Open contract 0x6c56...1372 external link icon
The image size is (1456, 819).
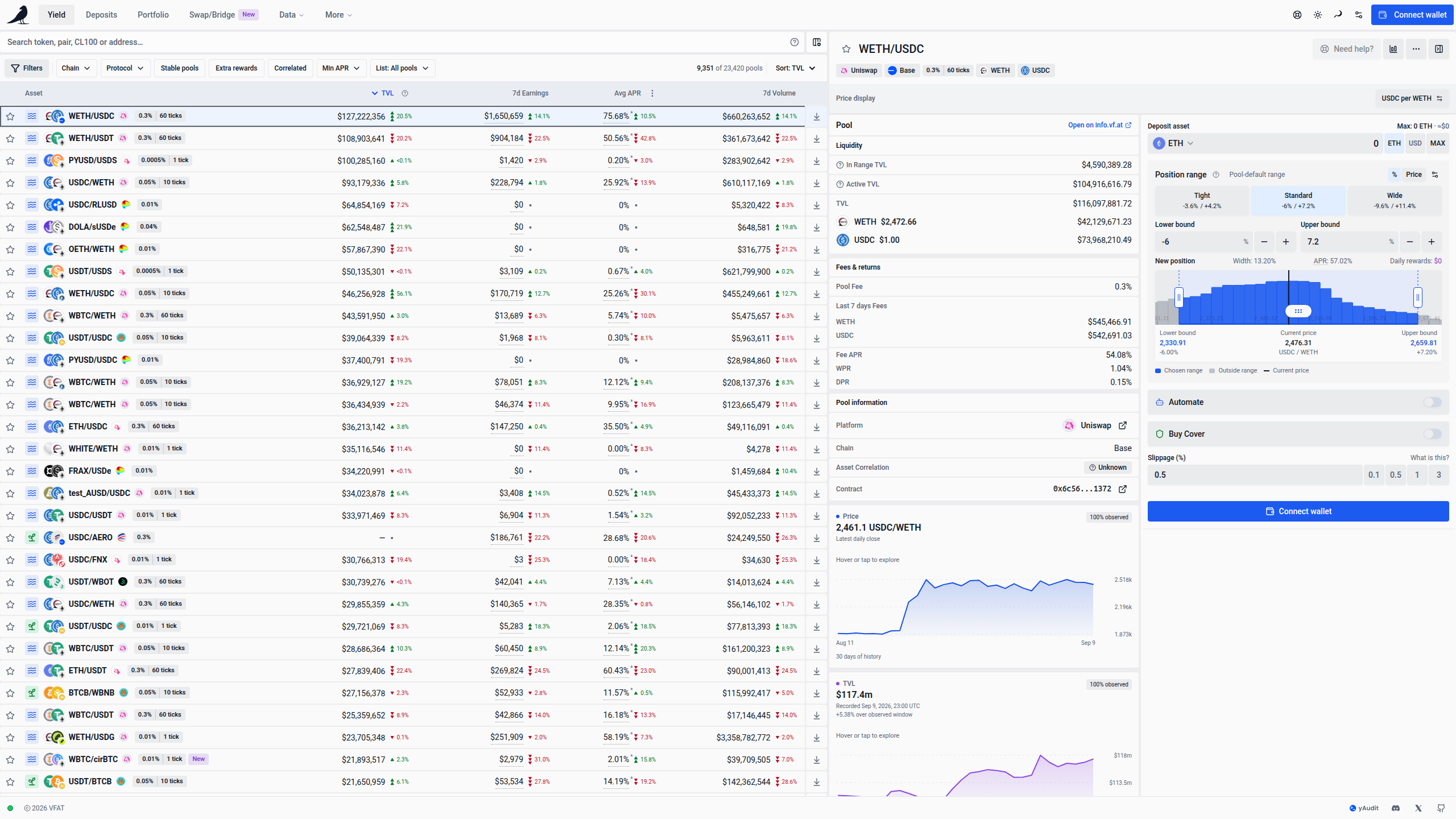point(1123,489)
